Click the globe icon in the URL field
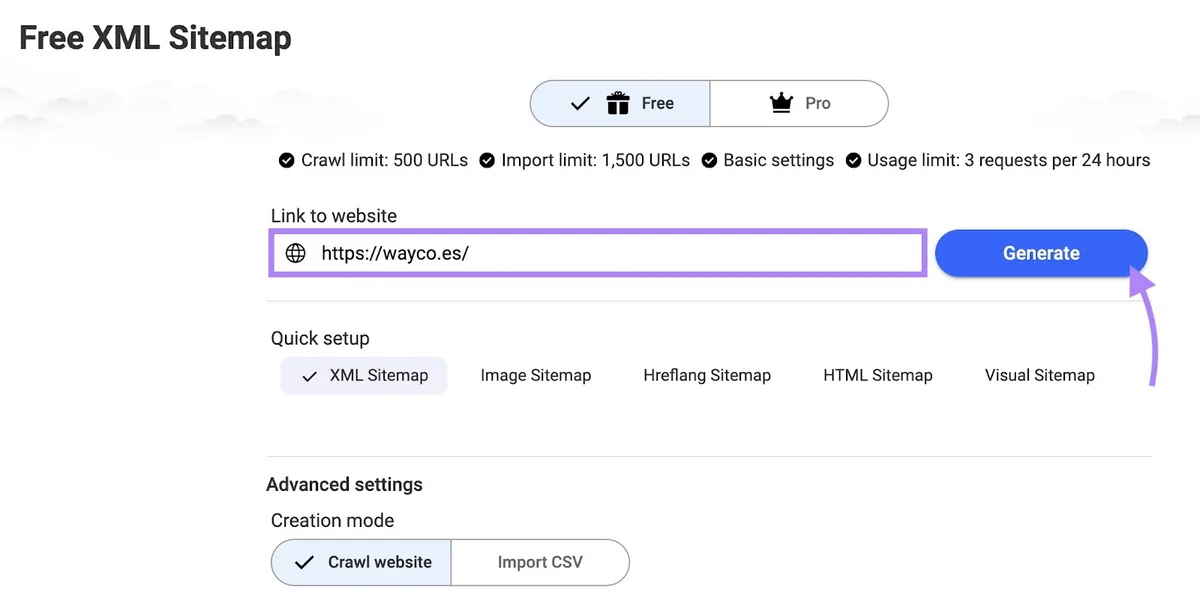Image resolution: width=1200 pixels, height=608 pixels. click(x=296, y=253)
